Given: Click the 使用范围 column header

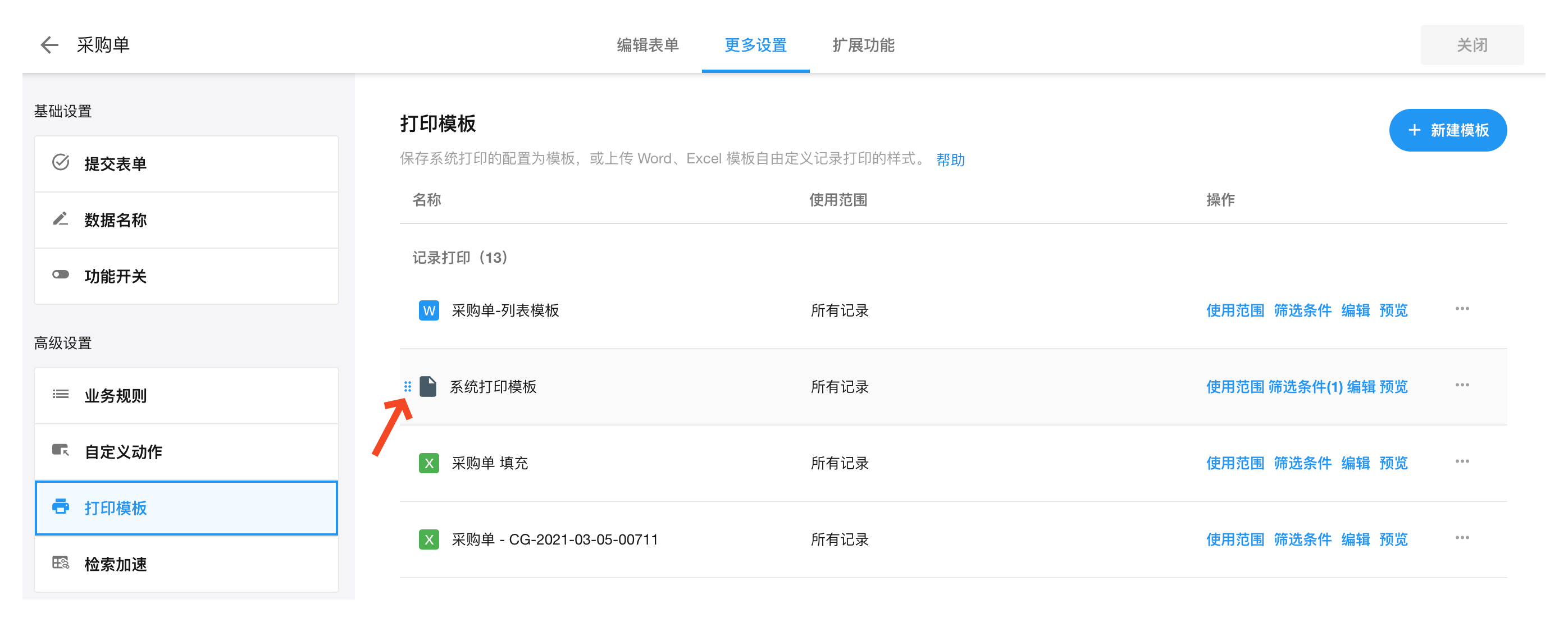Looking at the screenshot, I should coord(838,200).
